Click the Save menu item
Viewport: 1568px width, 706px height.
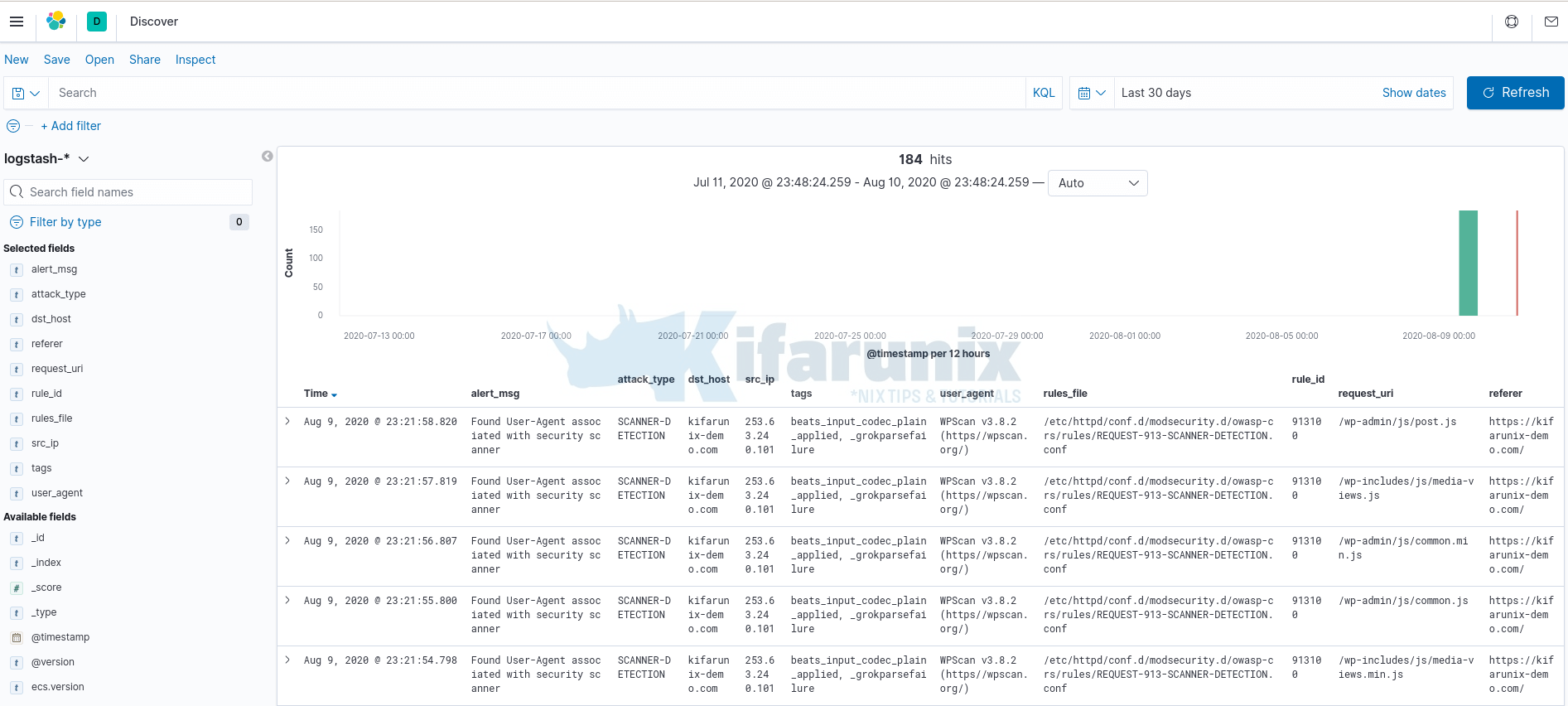(x=57, y=60)
